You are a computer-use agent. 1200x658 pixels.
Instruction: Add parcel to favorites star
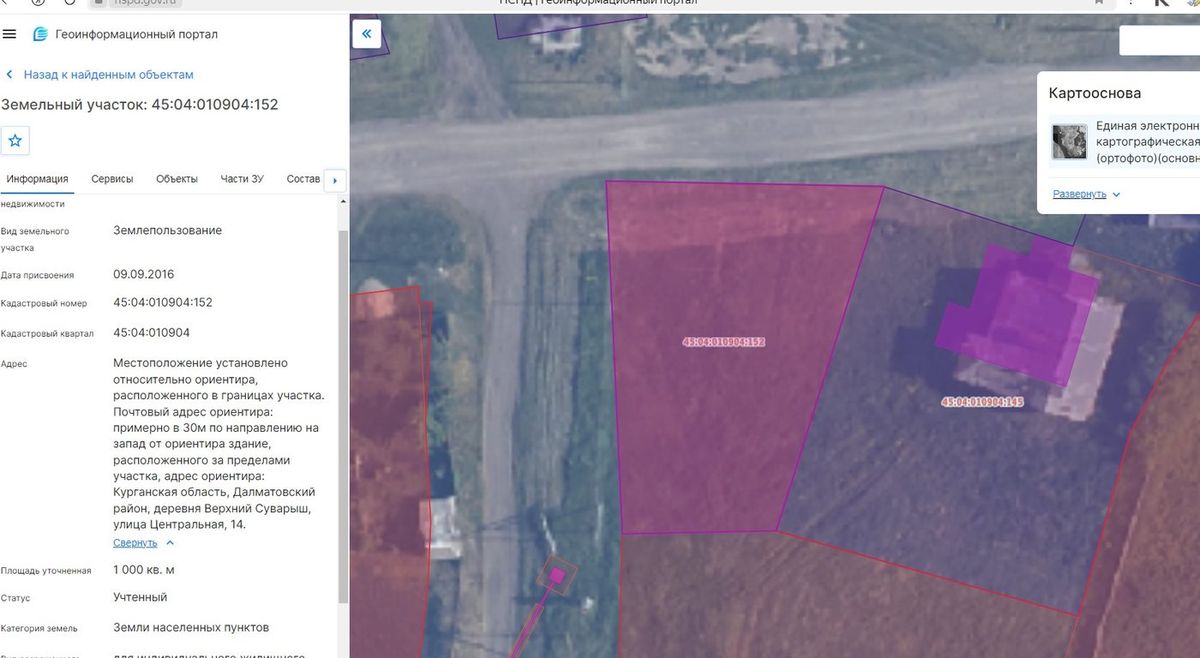[15, 141]
